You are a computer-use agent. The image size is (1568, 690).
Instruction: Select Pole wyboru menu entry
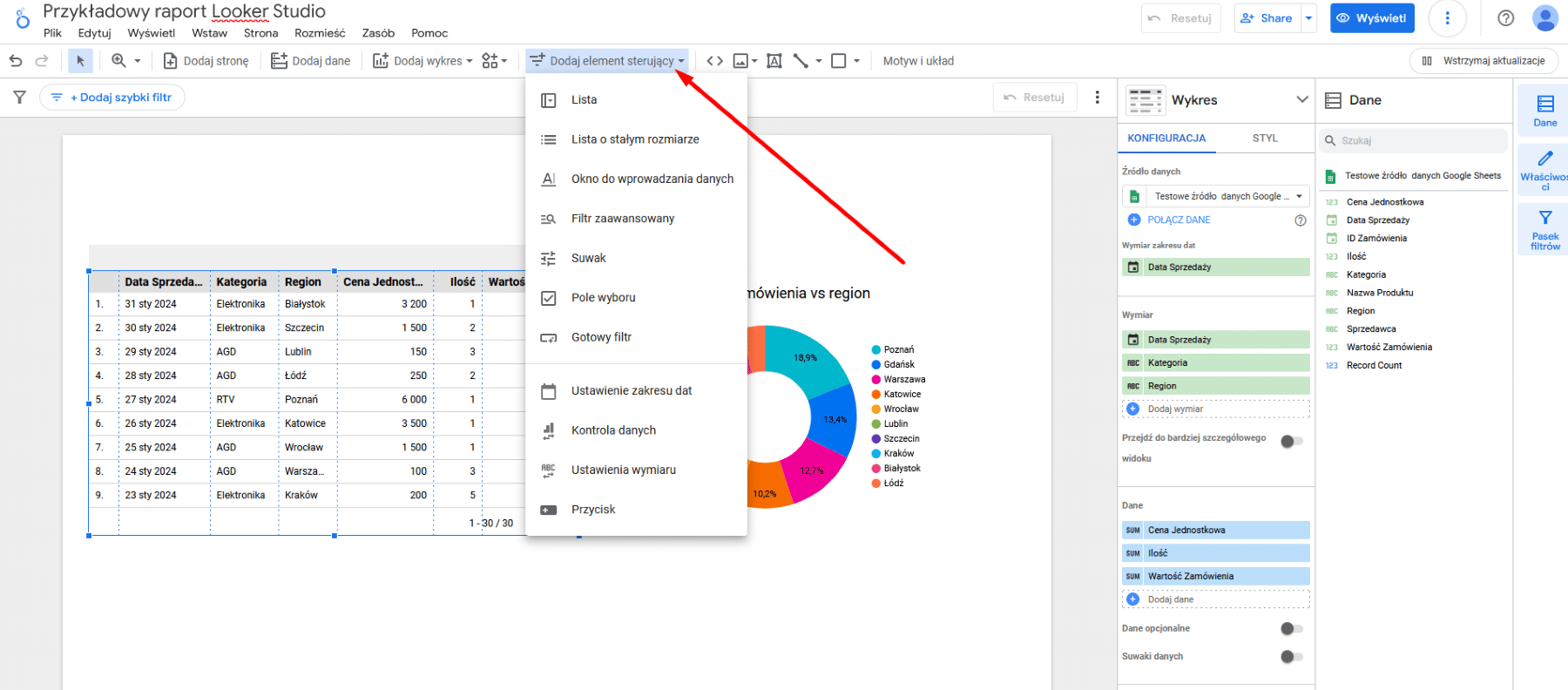[x=637, y=298]
